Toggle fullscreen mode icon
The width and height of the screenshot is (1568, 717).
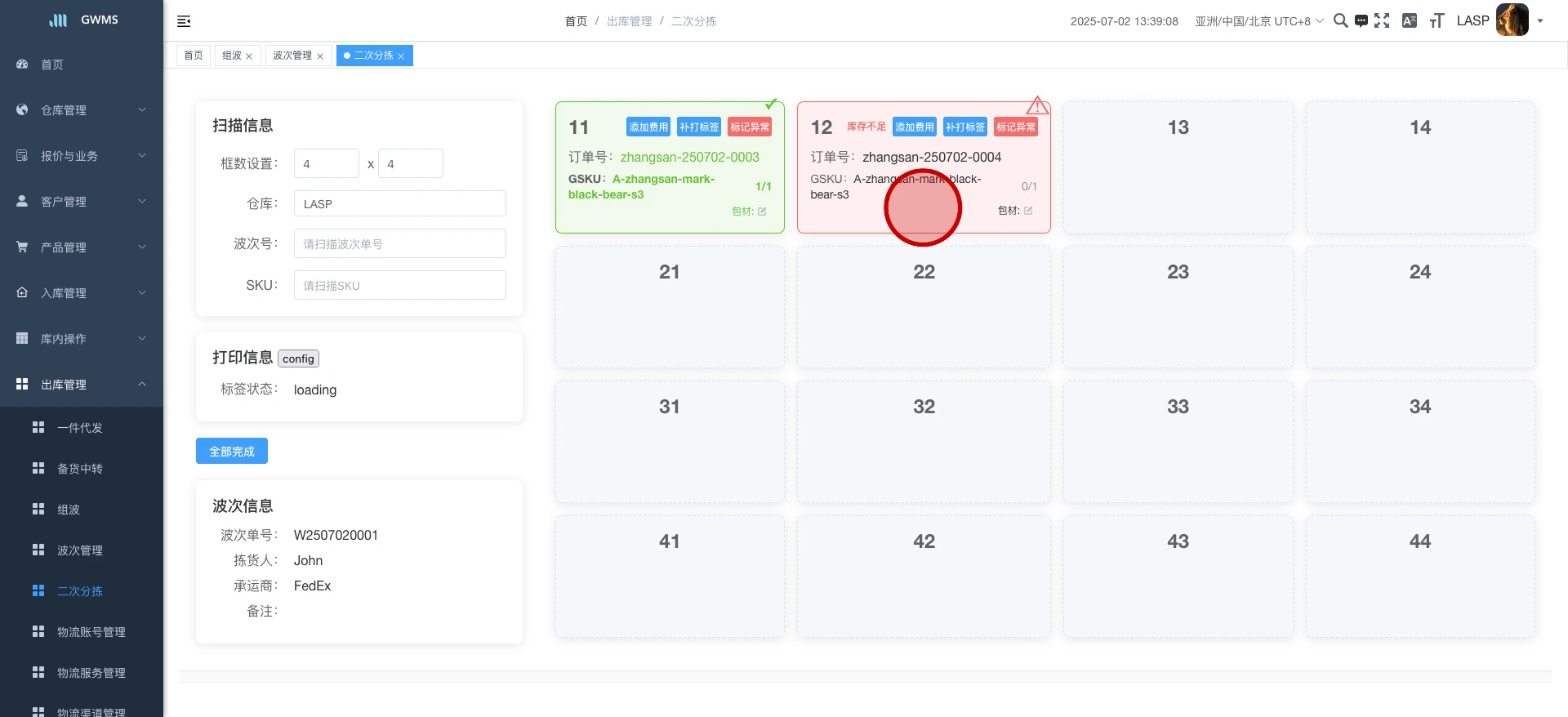pos(1382,21)
